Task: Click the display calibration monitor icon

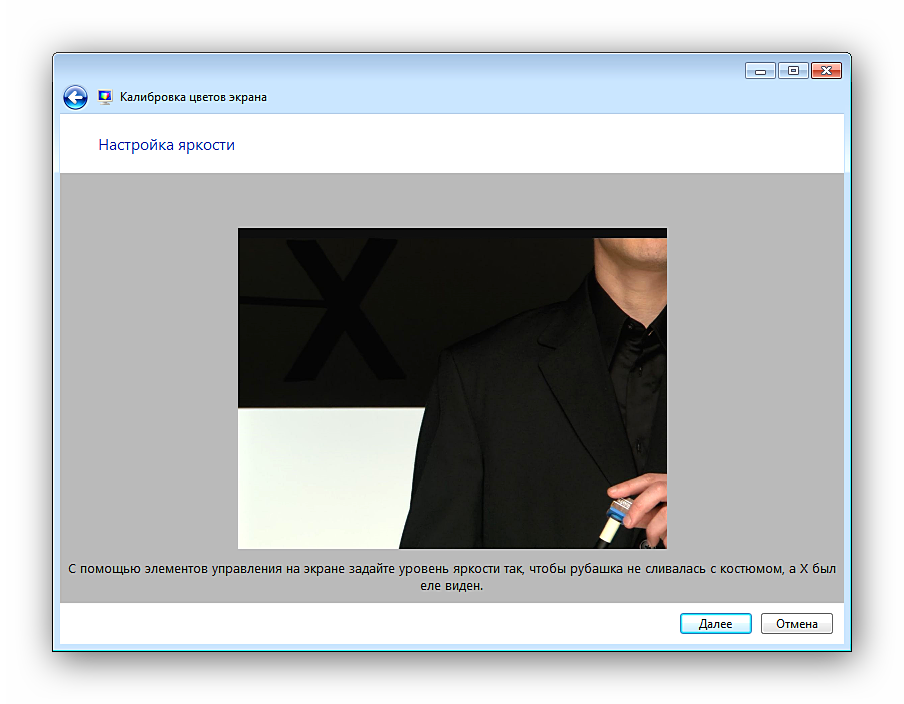Action: coord(105,97)
